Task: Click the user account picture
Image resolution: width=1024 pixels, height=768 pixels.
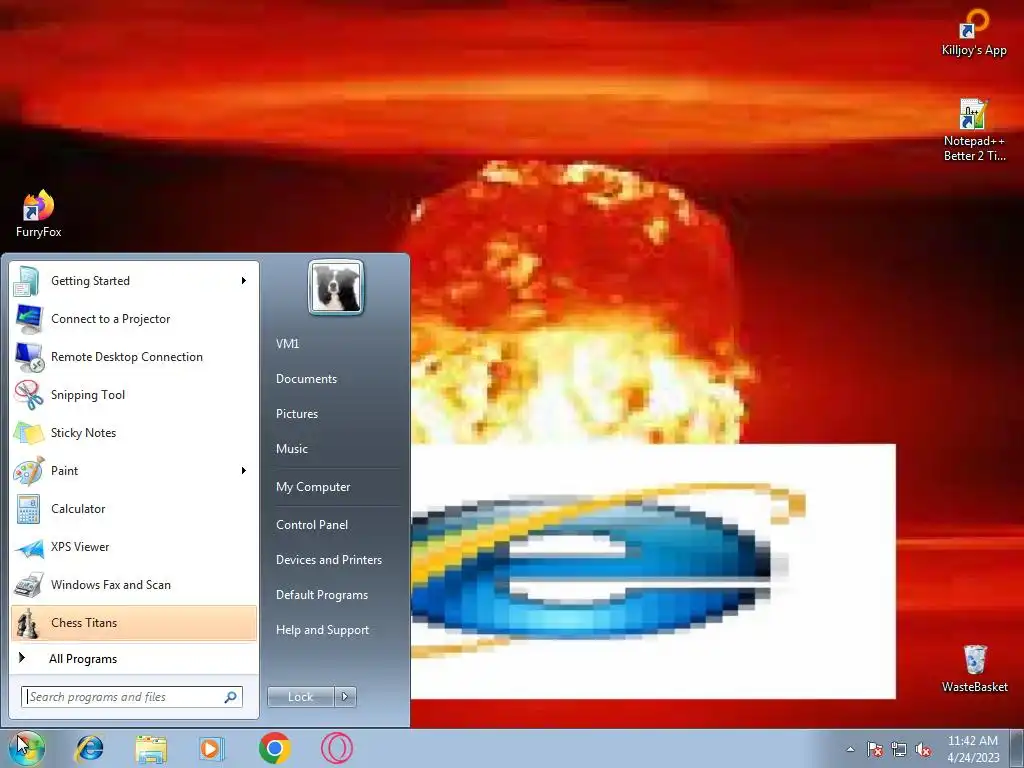Action: (x=336, y=287)
